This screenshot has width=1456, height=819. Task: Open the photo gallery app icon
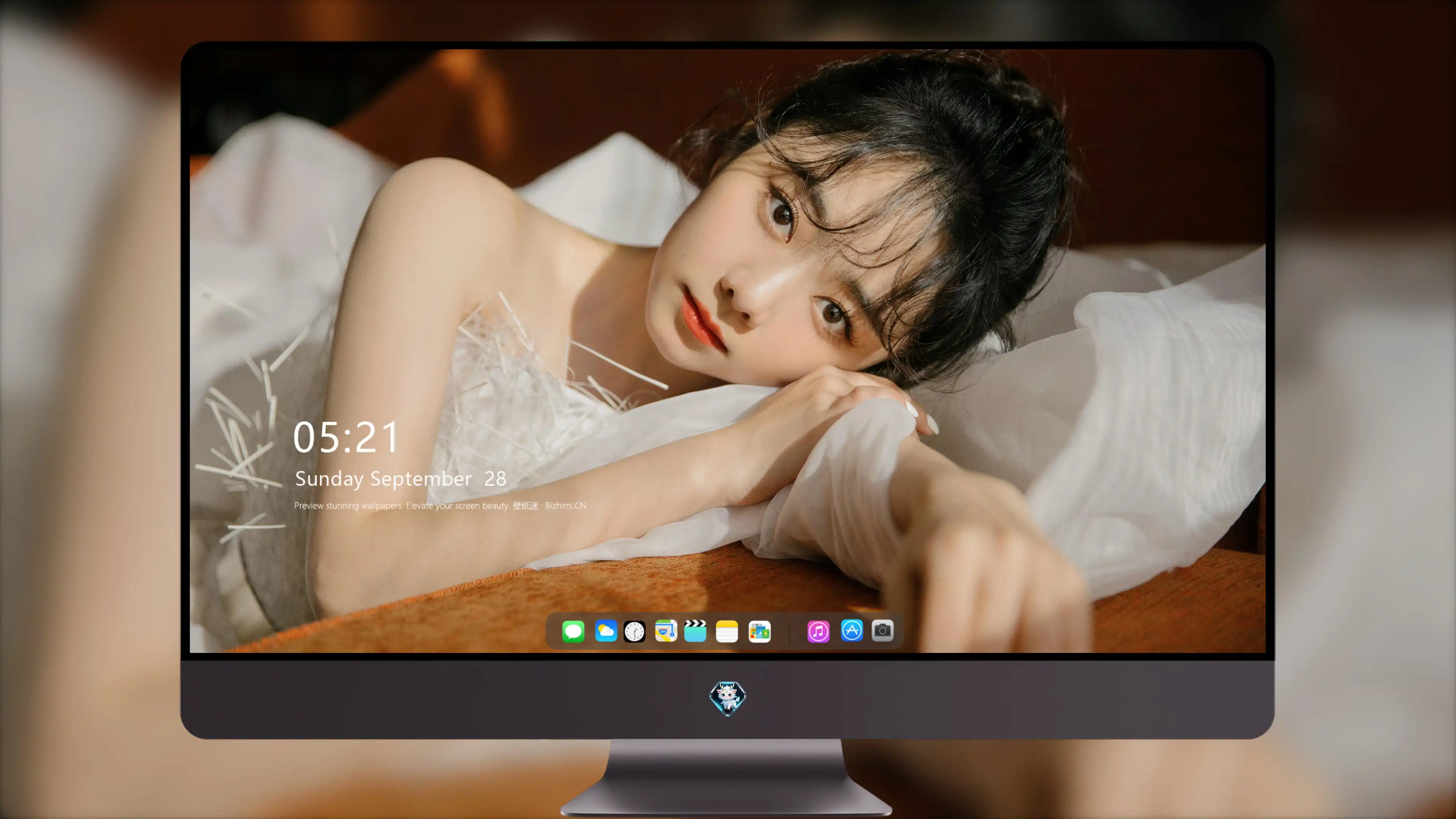click(759, 631)
